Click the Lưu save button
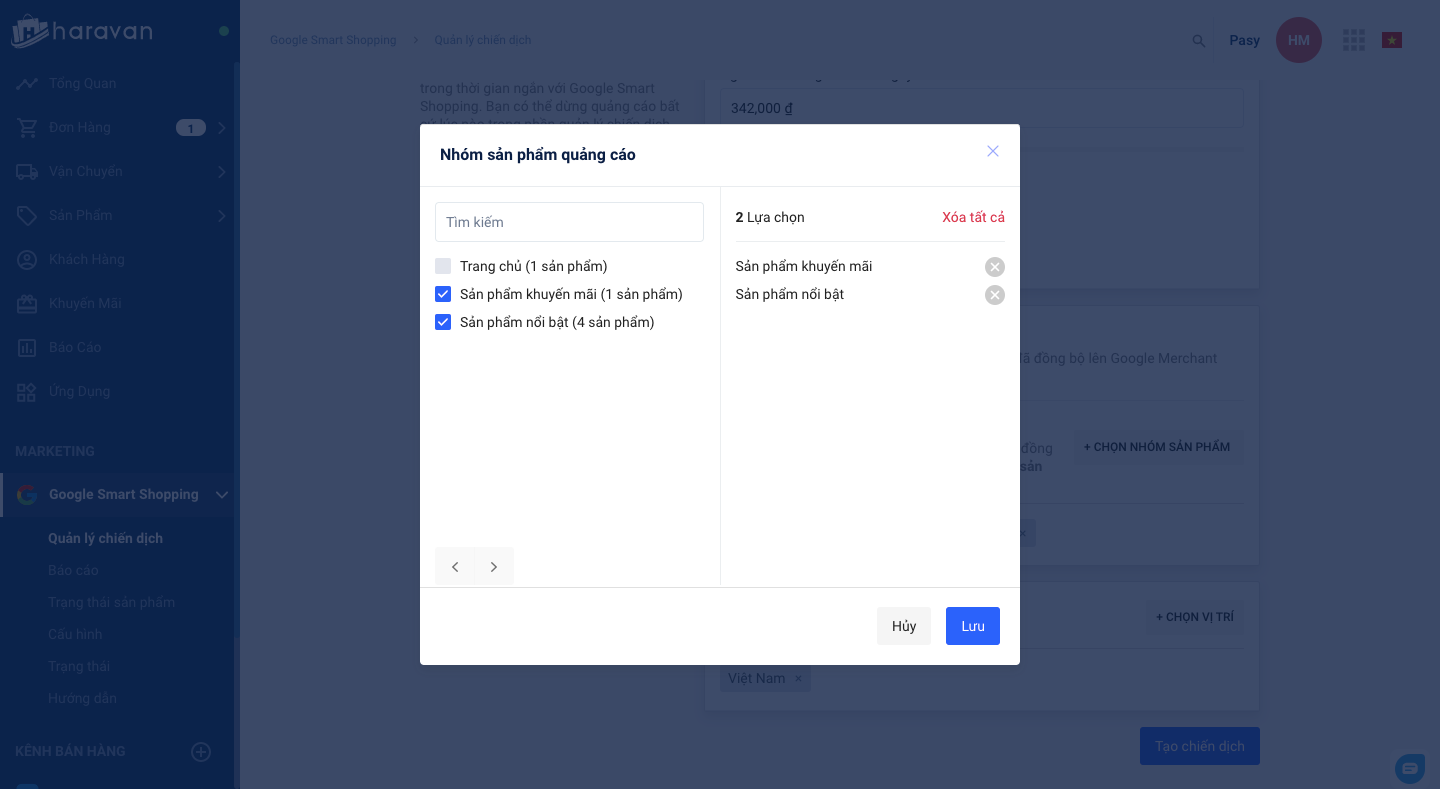 point(972,626)
